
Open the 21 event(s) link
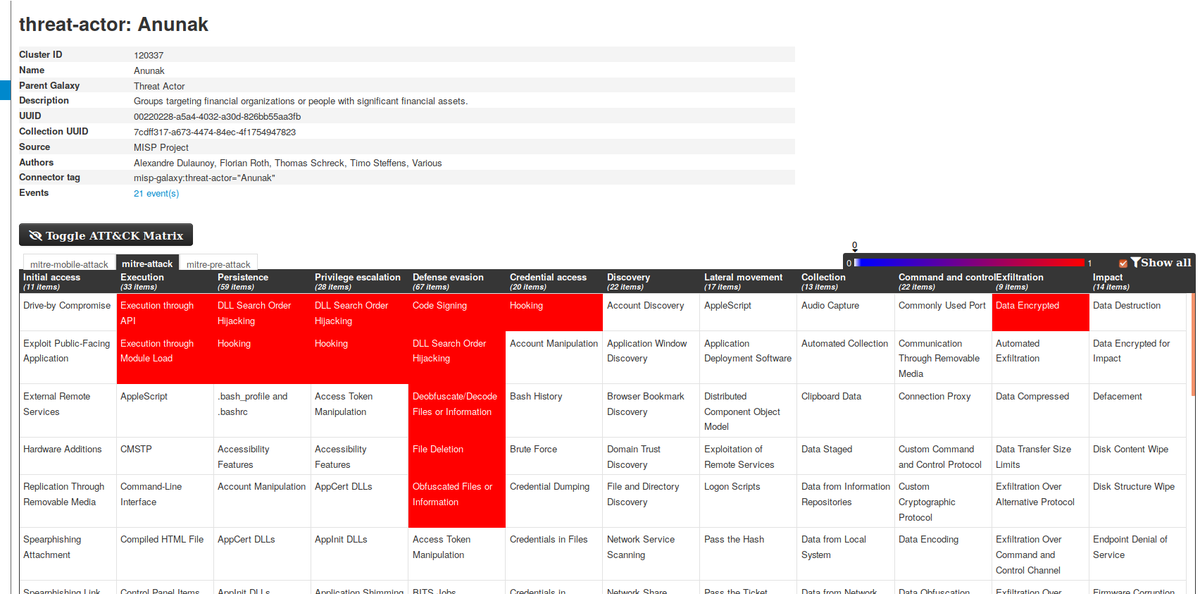(156, 193)
